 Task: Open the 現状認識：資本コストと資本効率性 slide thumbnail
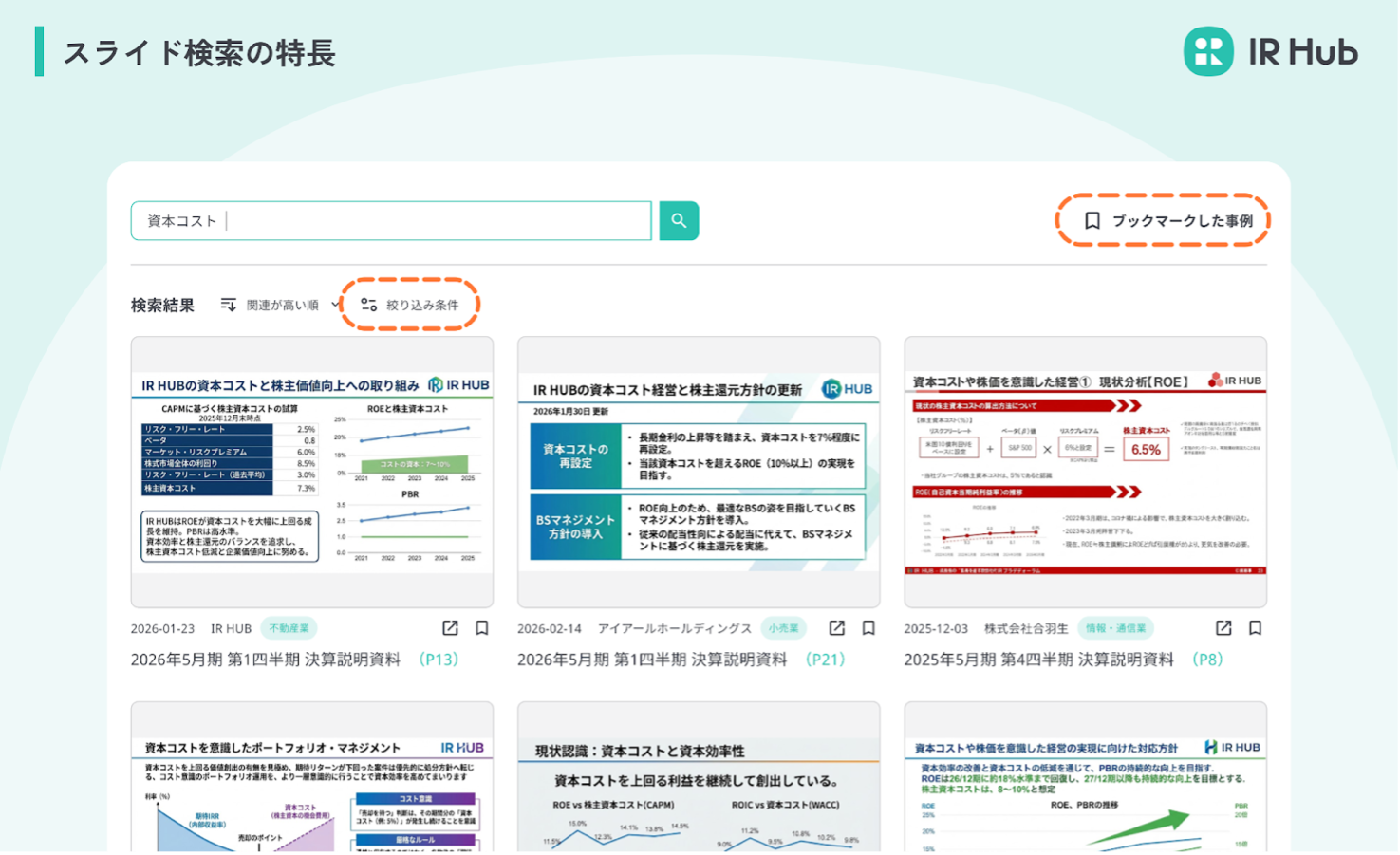click(699, 777)
